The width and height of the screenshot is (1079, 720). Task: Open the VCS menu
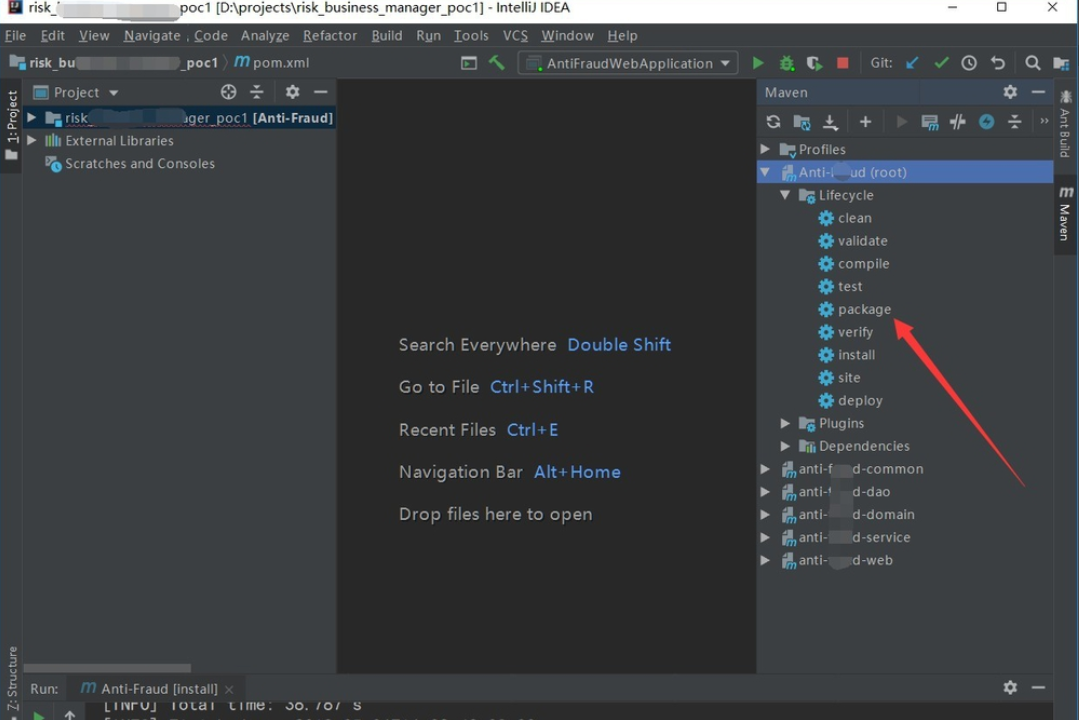coord(515,35)
